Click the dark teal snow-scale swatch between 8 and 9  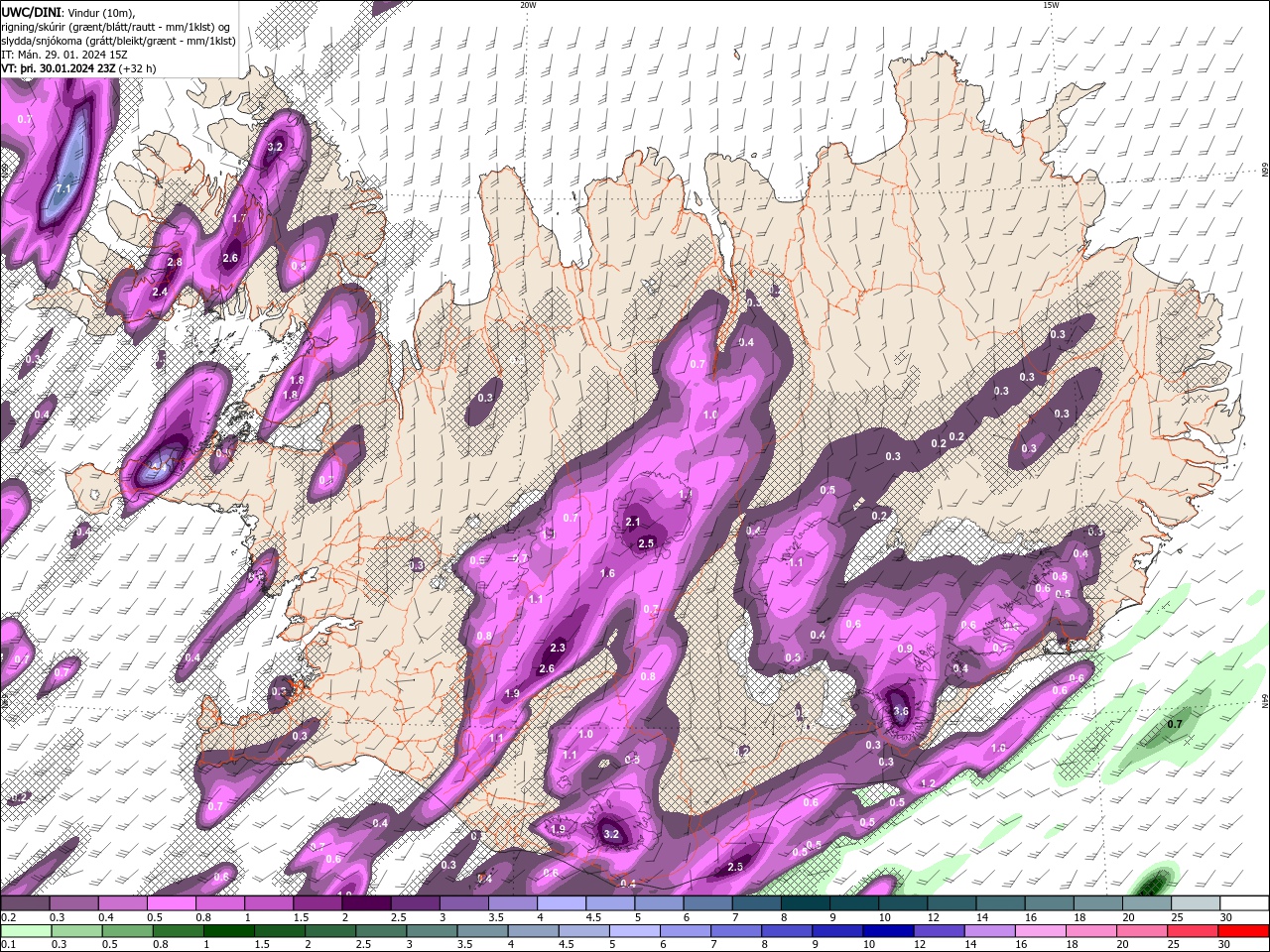click(x=806, y=902)
